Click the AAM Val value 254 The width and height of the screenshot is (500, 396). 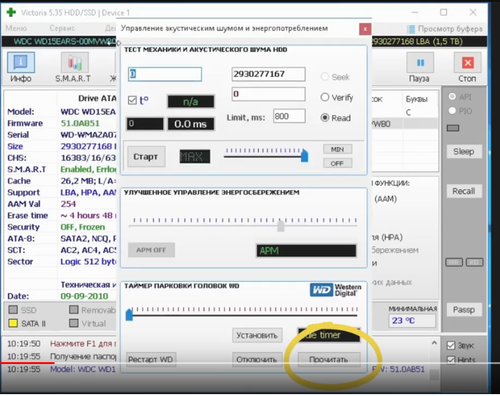(68, 204)
